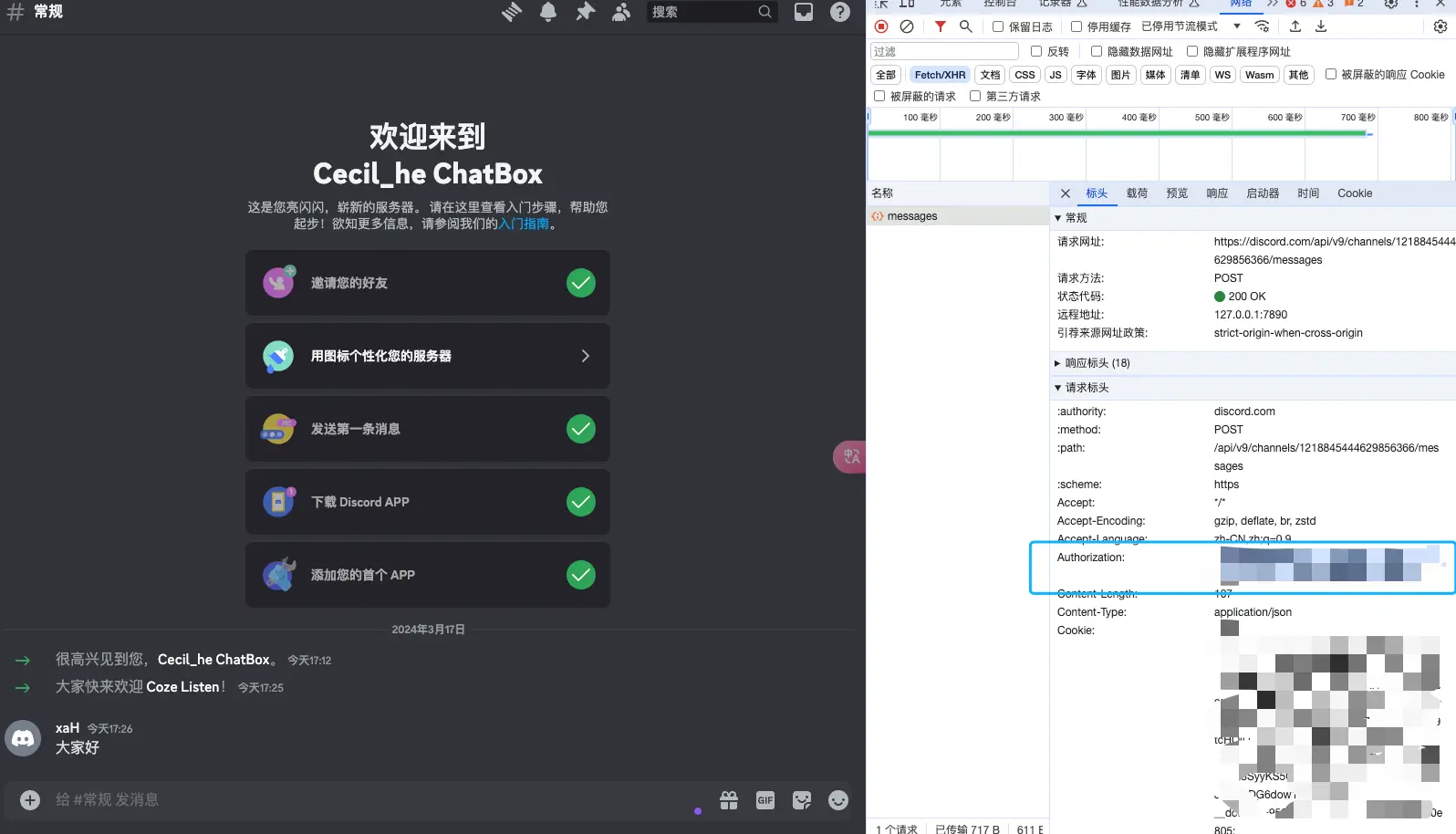Show more DevTools tabs chevron
Viewport: 1456px width, 834px height.
[x=1273, y=4]
